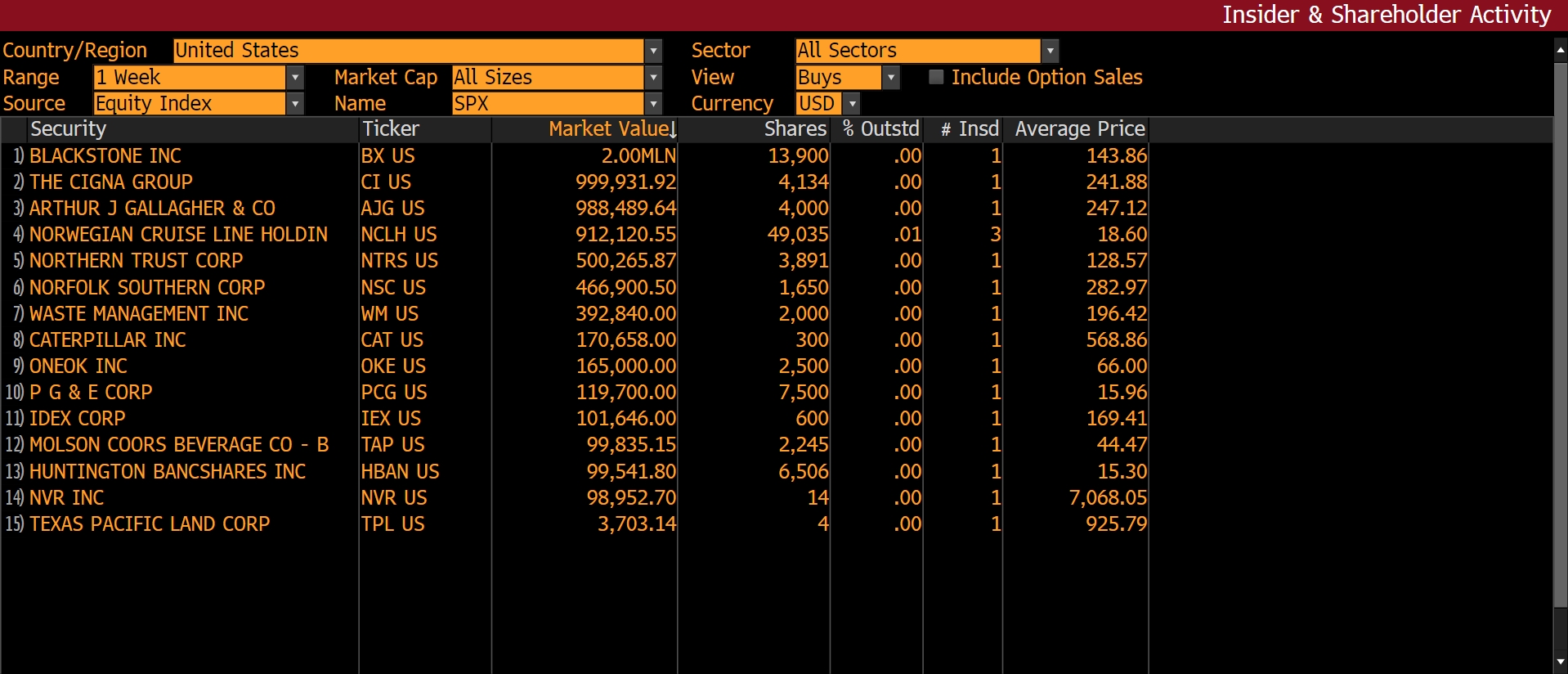Open the Country/Region dropdown arrow
This screenshot has width=1568, height=674.
pyautogui.click(x=653, y=51)
